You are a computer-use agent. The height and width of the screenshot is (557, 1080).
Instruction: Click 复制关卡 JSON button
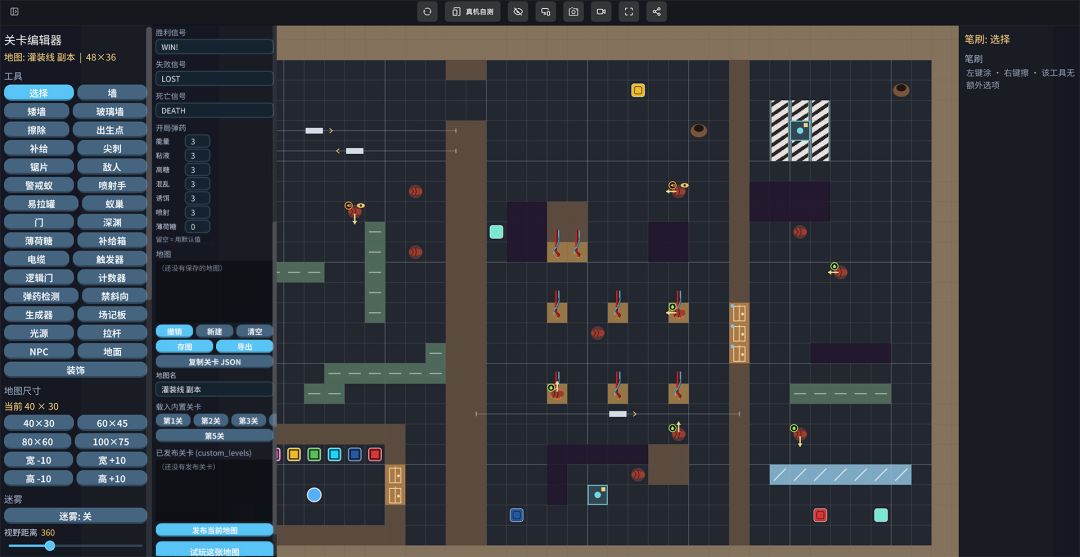[x=214, y=361]
